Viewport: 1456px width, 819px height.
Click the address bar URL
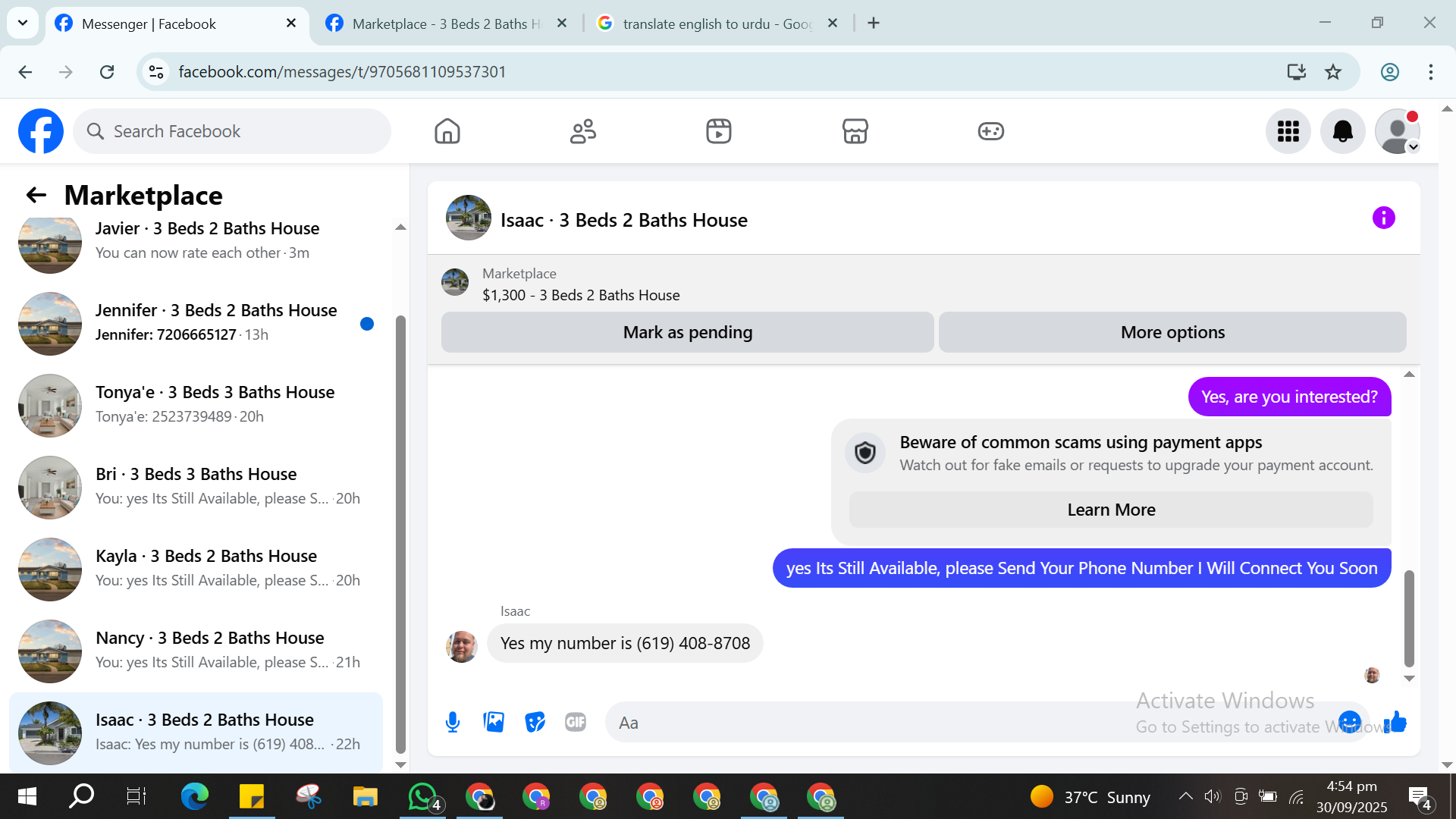point(342,72)
